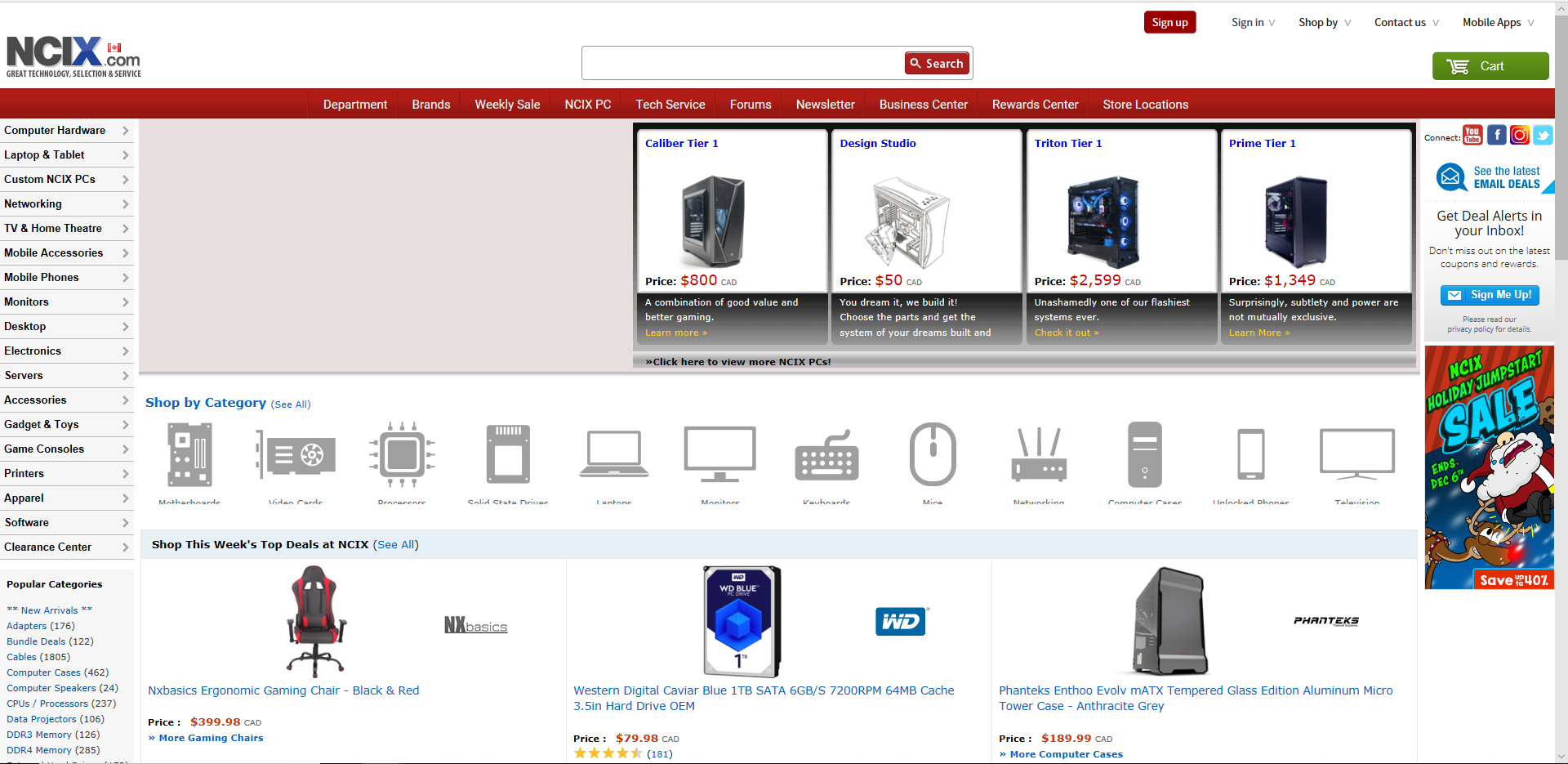
Task: Expand TV & Home Theatre sidebar category
Action: (67, 229)
